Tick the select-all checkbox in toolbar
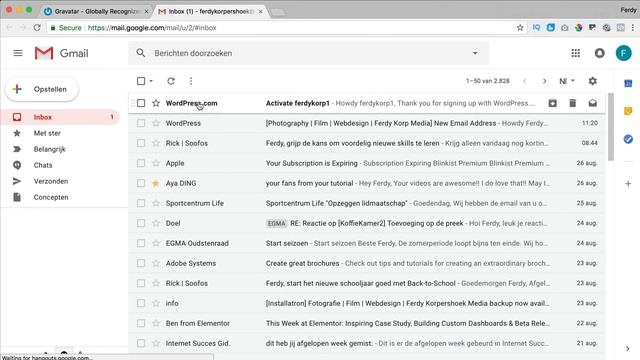 click(x=141, y=81)
